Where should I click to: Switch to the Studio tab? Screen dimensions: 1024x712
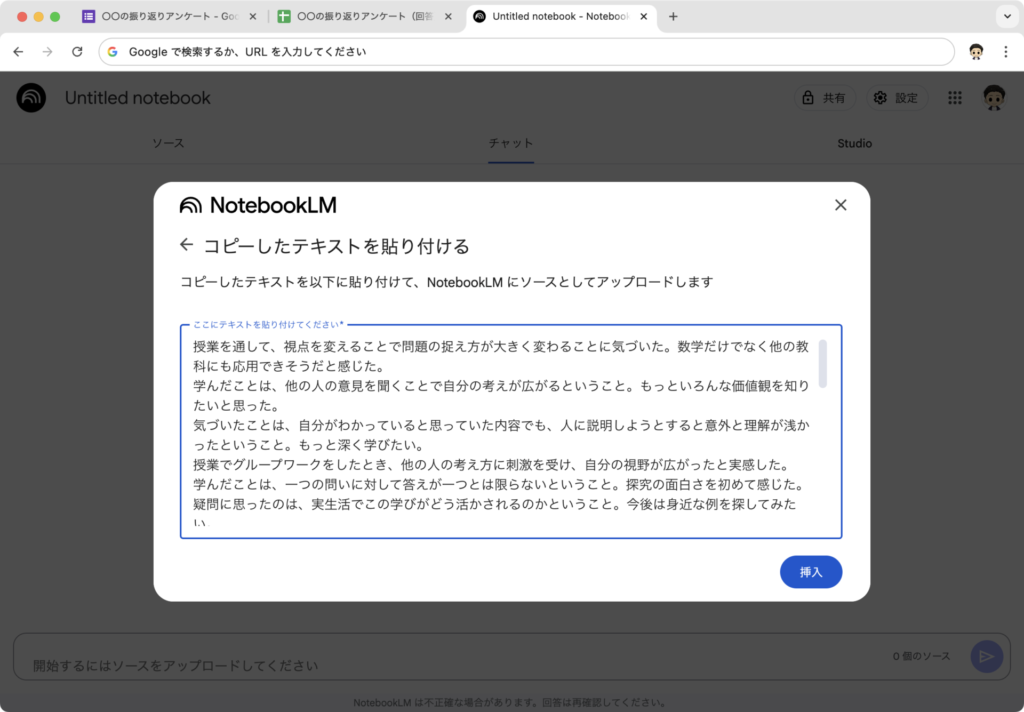(854, 143)
